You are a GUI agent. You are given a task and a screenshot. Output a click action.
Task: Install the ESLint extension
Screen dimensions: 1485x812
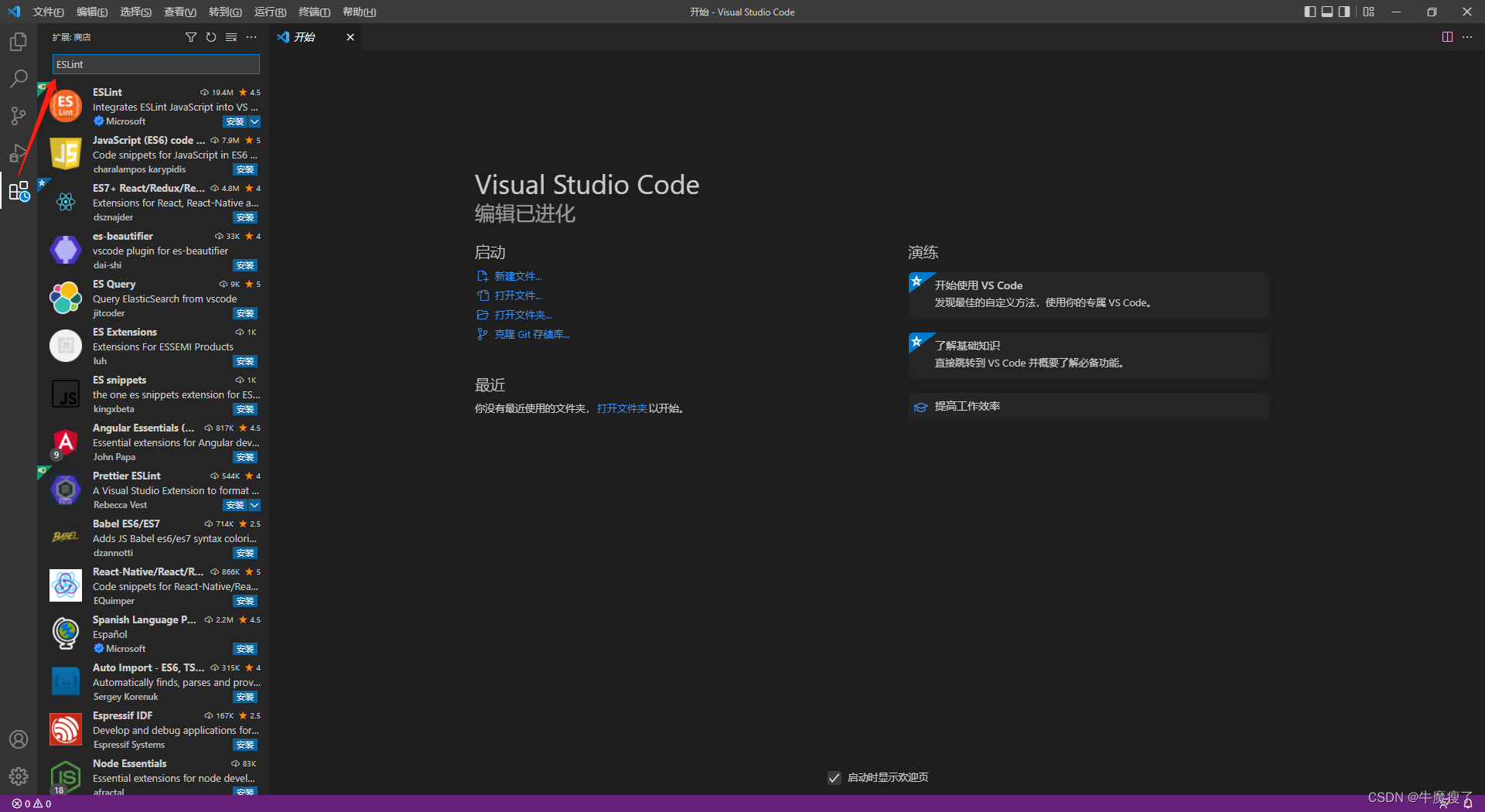tap(234, 121)
